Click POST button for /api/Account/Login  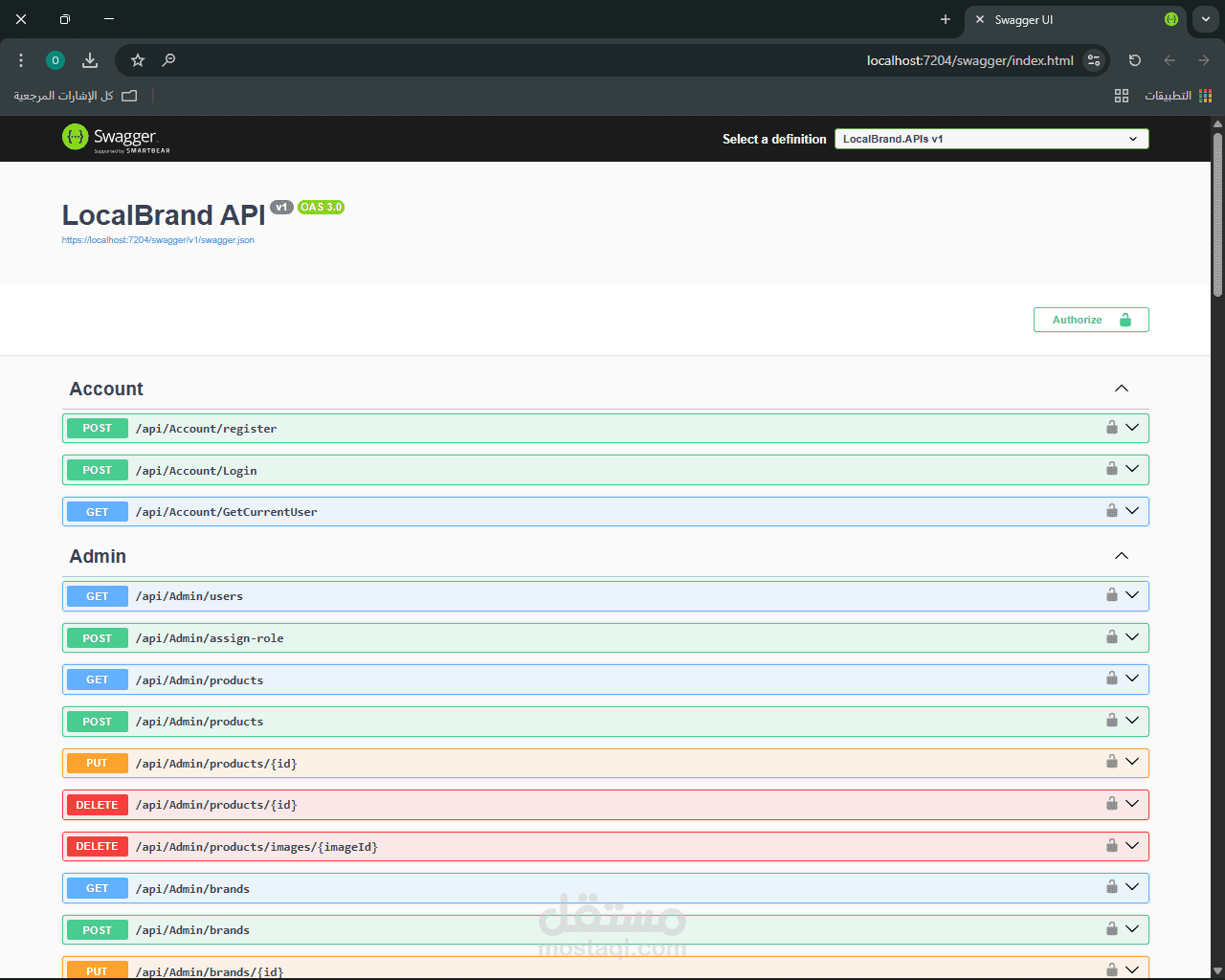coord(97,470)
